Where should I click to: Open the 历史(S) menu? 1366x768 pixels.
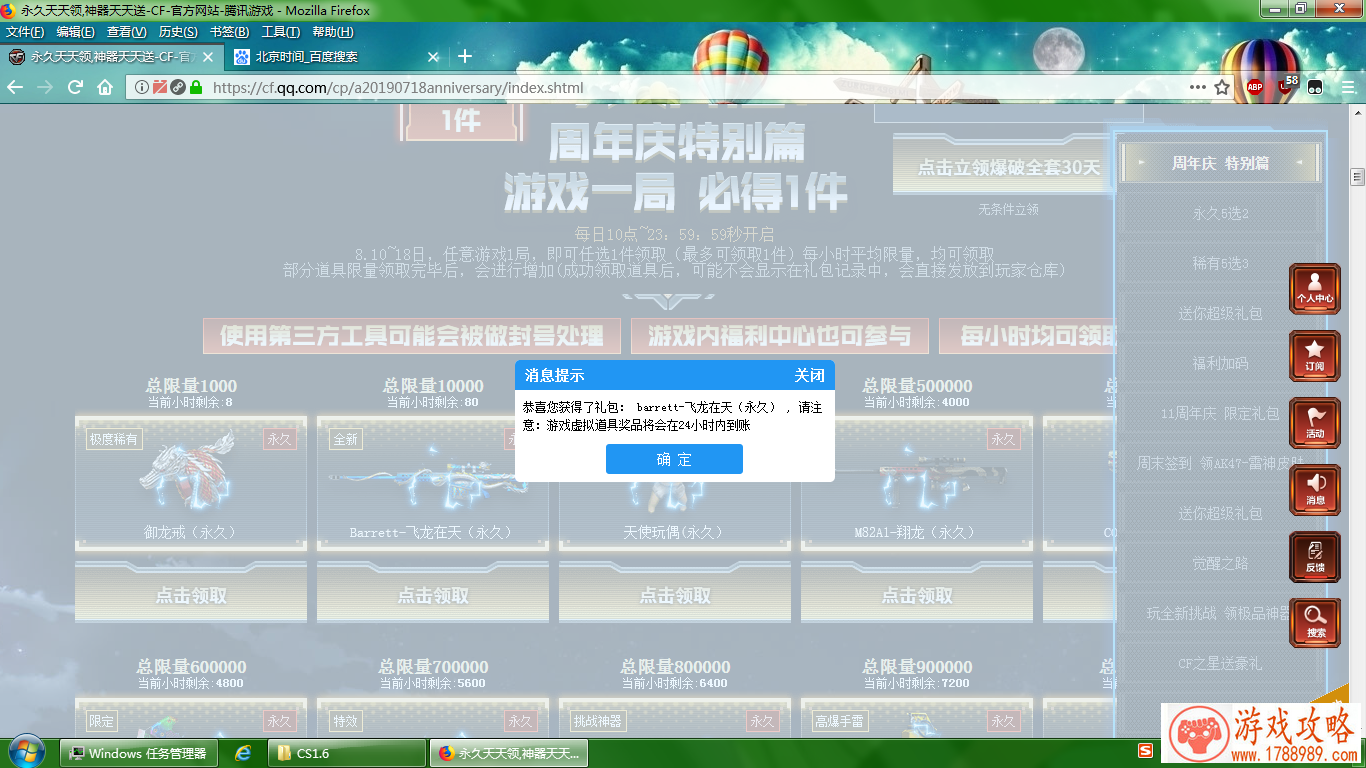[178, 32]
